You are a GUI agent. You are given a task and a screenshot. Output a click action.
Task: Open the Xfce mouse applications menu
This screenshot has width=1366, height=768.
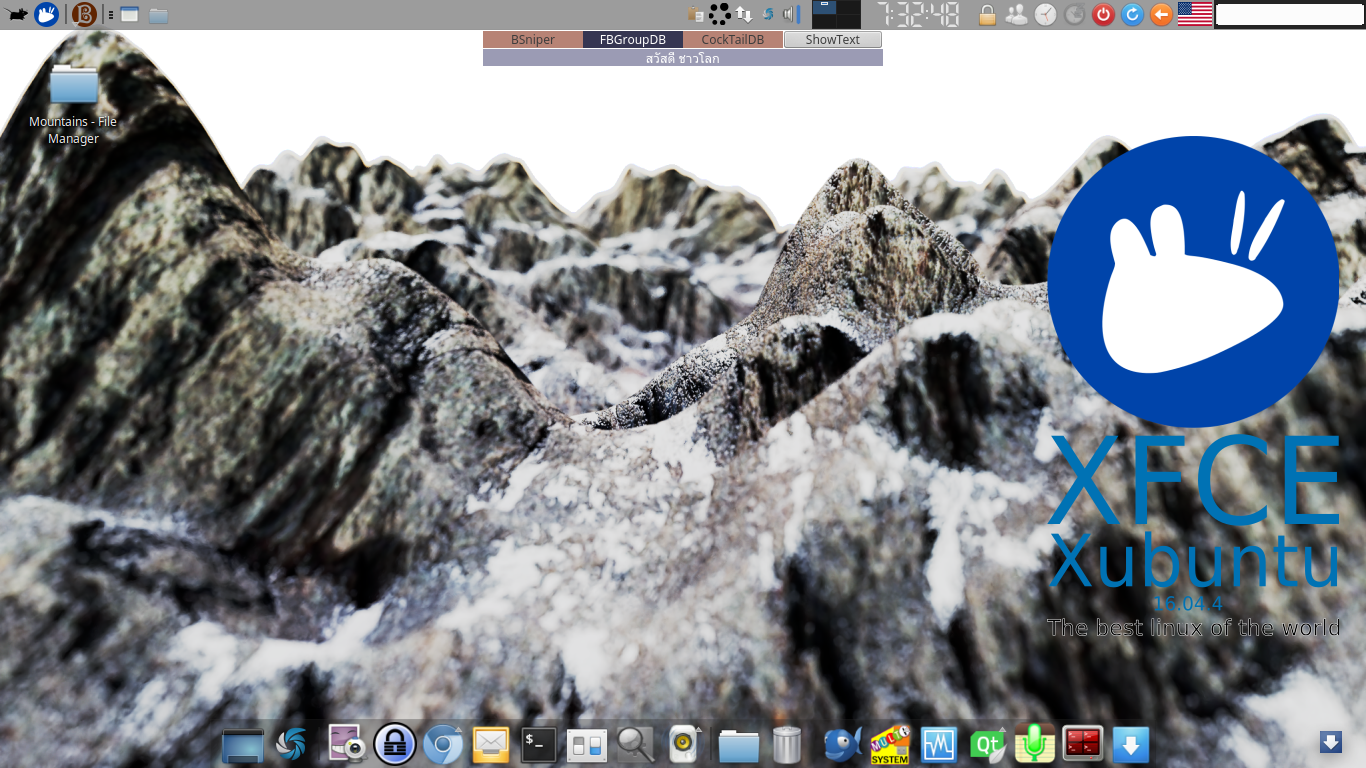click(x=16, y=14)
